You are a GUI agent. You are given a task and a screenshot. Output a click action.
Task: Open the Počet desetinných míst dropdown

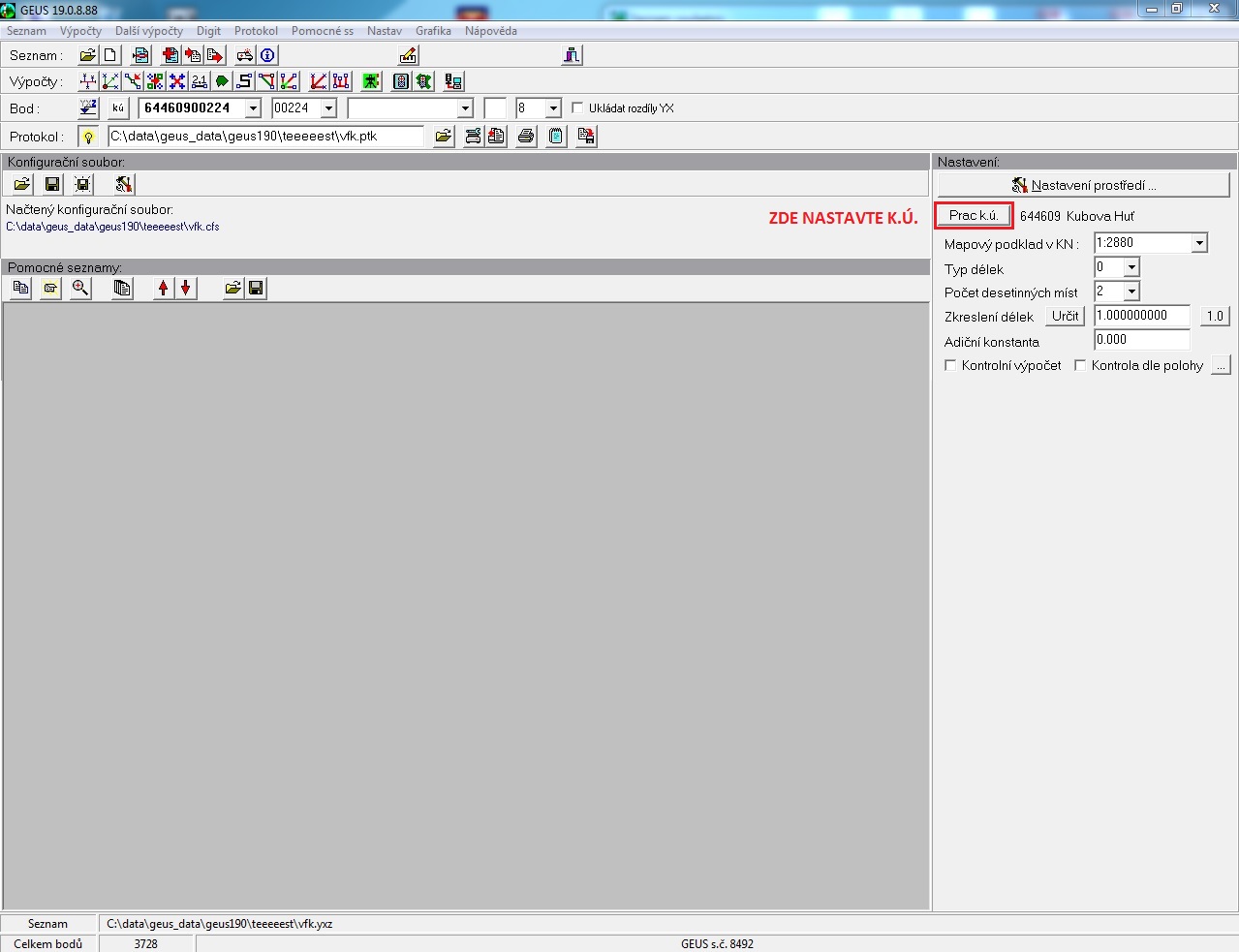[1131, 291]
